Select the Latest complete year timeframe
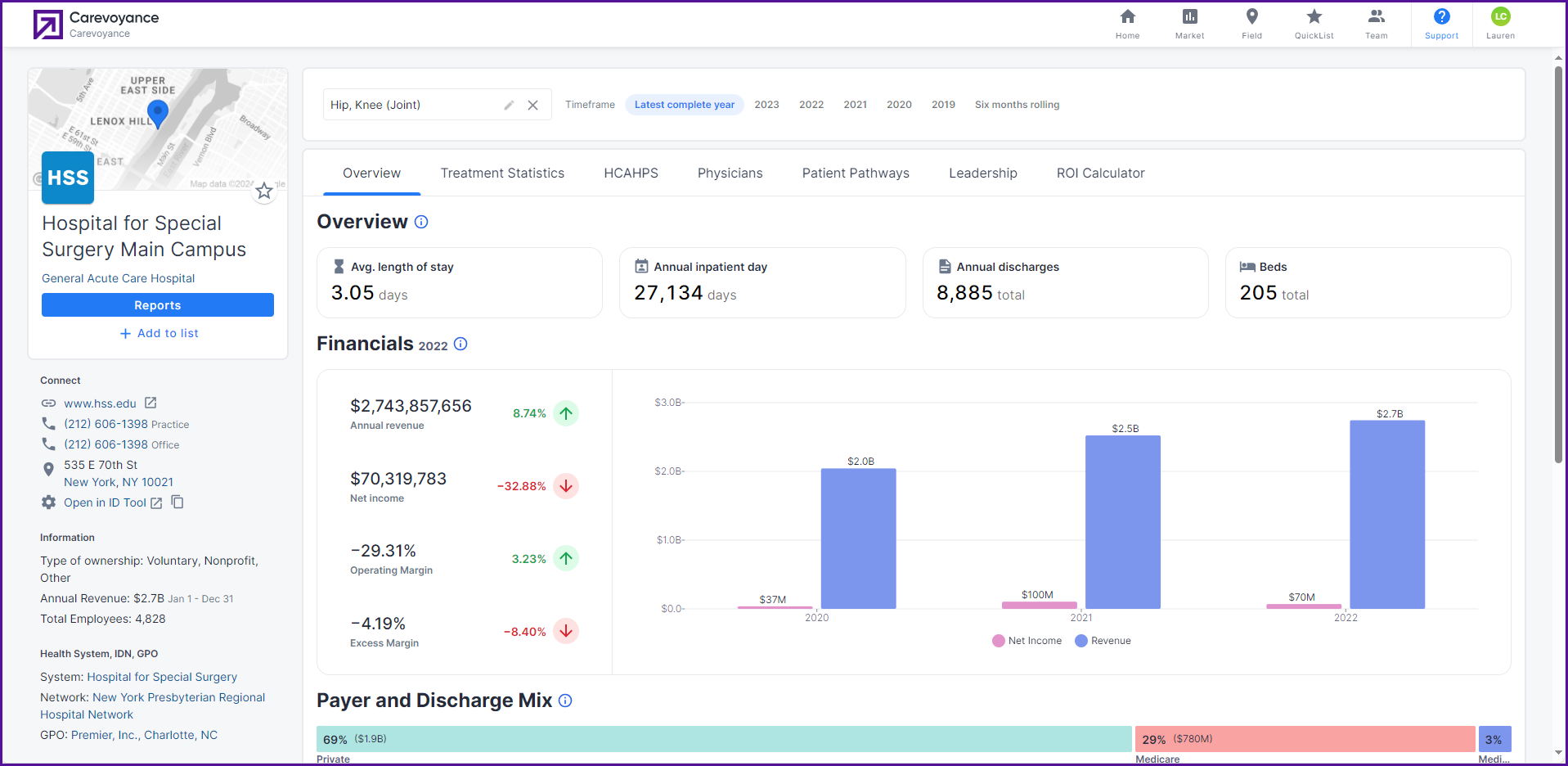 pos(685,105)
